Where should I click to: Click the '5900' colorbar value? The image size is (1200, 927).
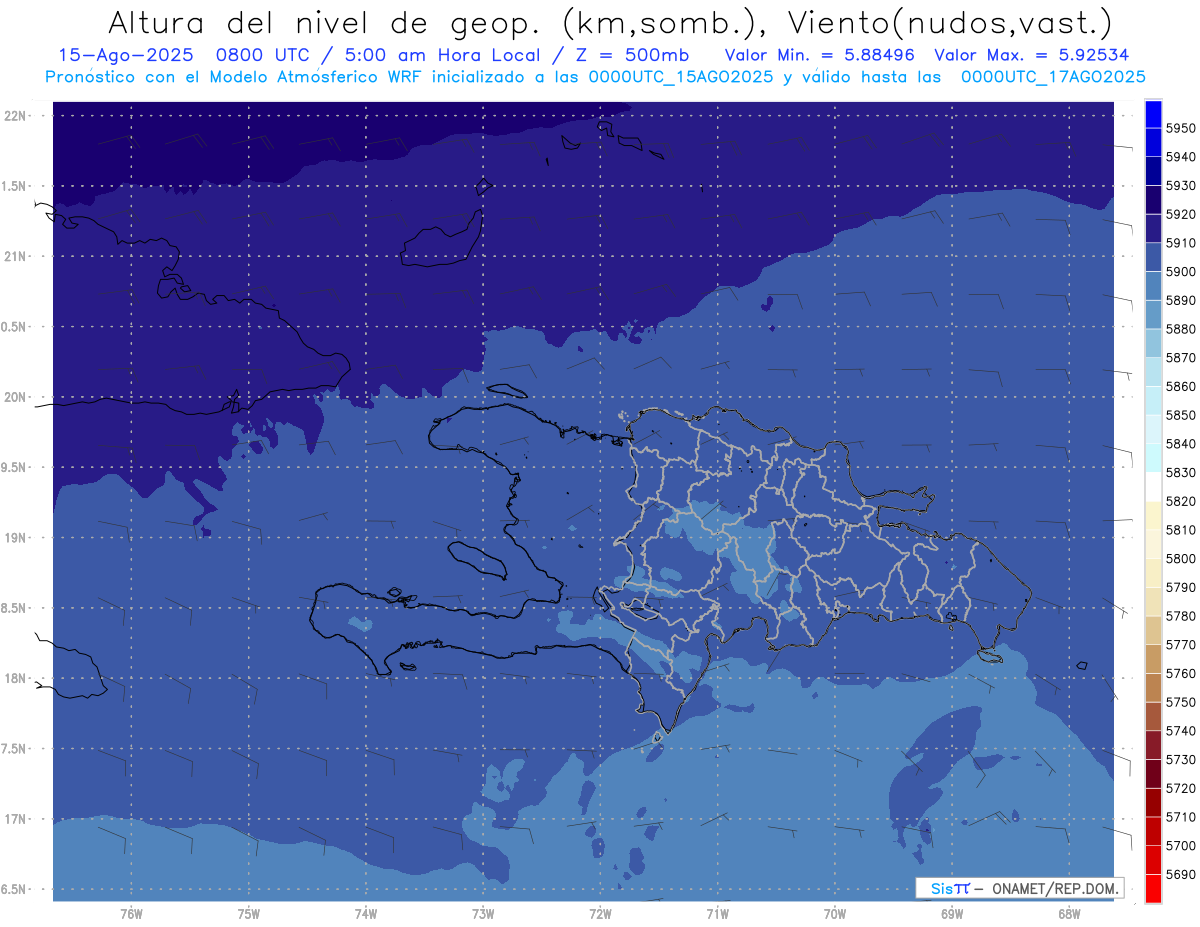[x=1180, y=272]
